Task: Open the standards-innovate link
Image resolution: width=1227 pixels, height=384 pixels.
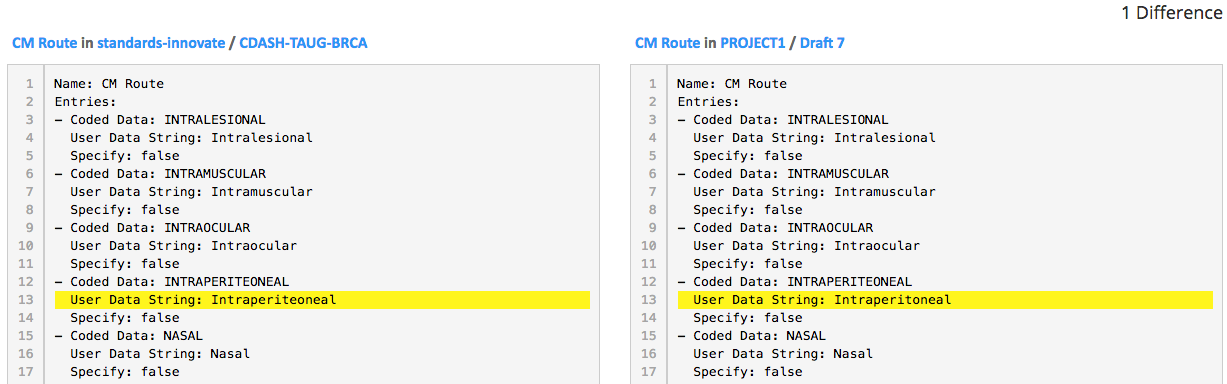Action: click(161, 43)
